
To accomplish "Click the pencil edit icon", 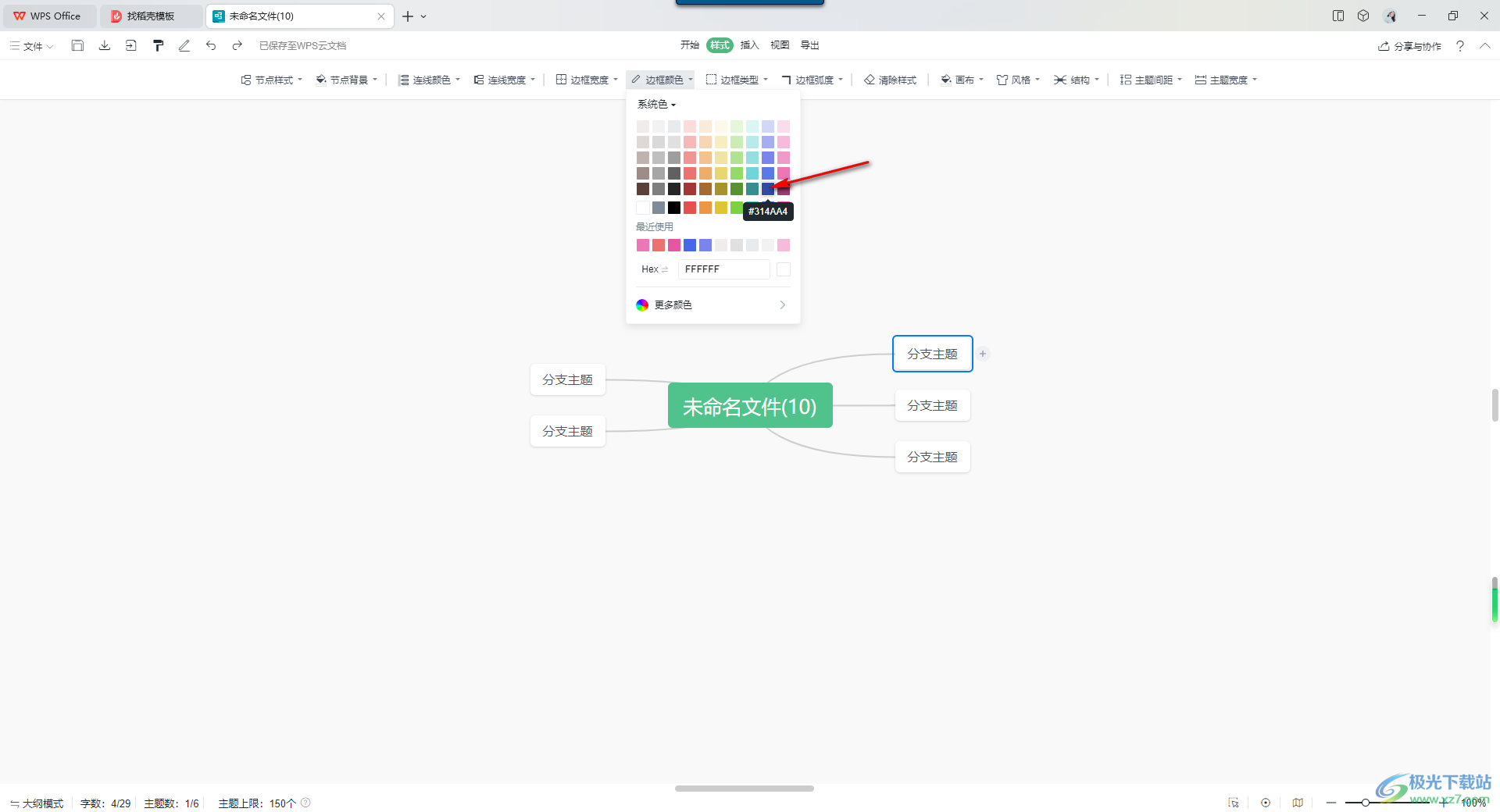I will coord(184,45).
